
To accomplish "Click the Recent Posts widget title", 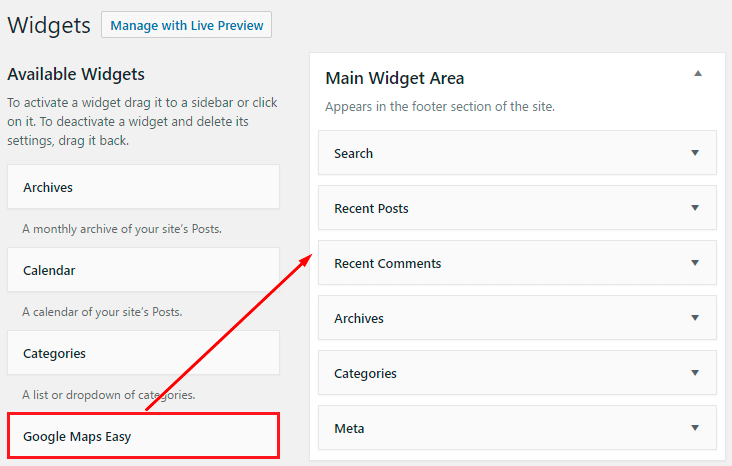I will [371, 209].
